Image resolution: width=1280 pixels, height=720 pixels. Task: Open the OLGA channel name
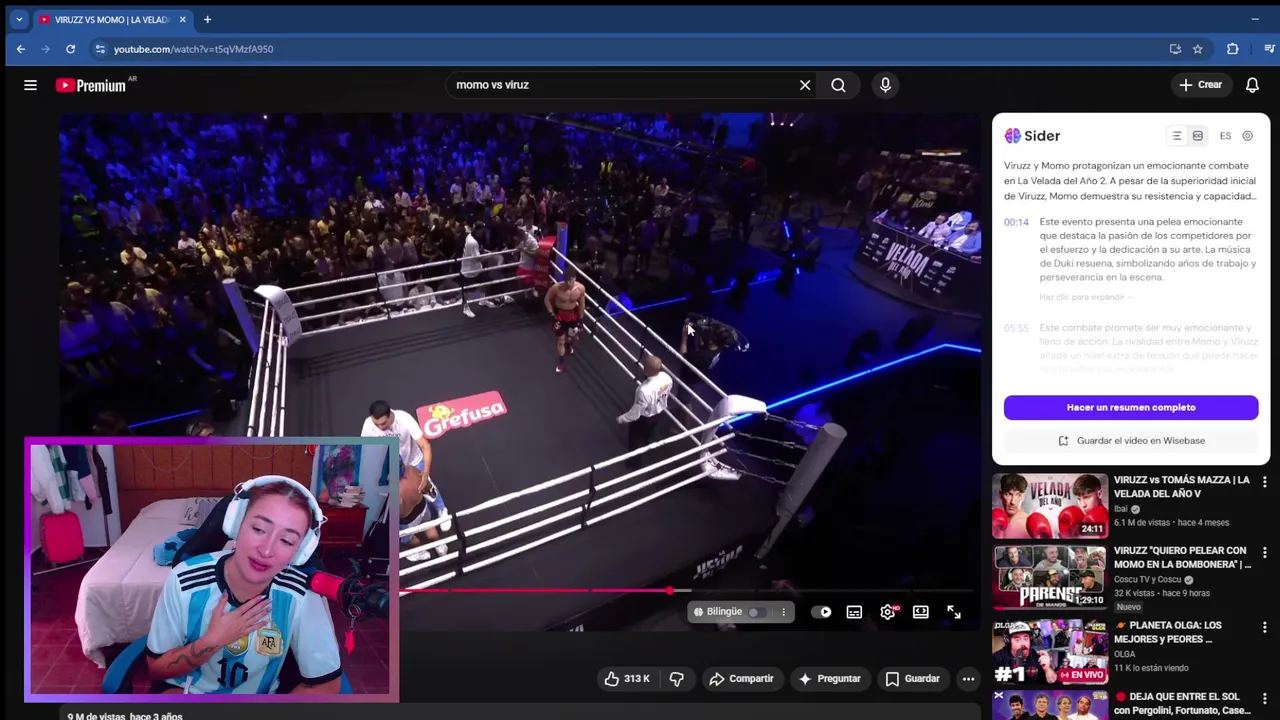point(1126,654)
